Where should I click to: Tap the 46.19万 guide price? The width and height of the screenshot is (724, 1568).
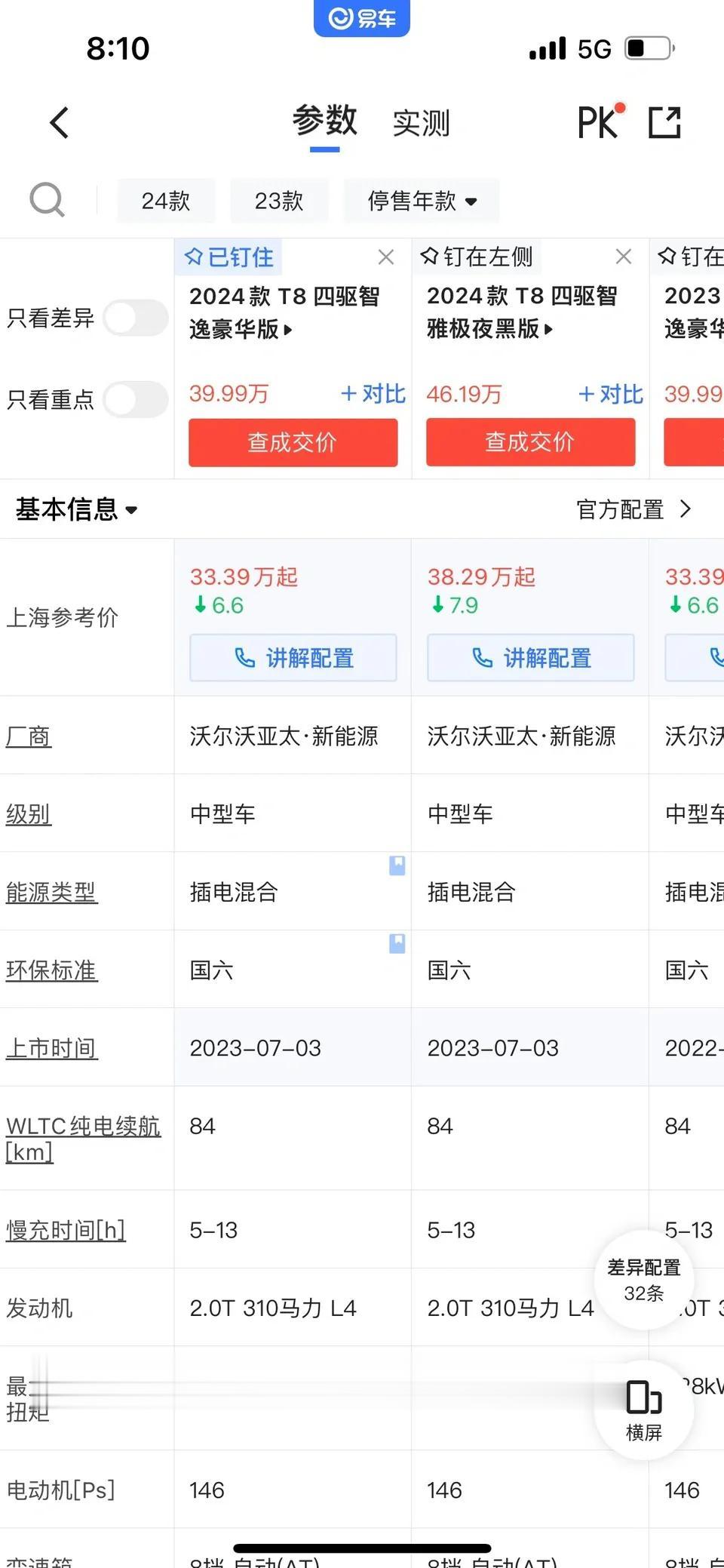[x=464, y=394]
